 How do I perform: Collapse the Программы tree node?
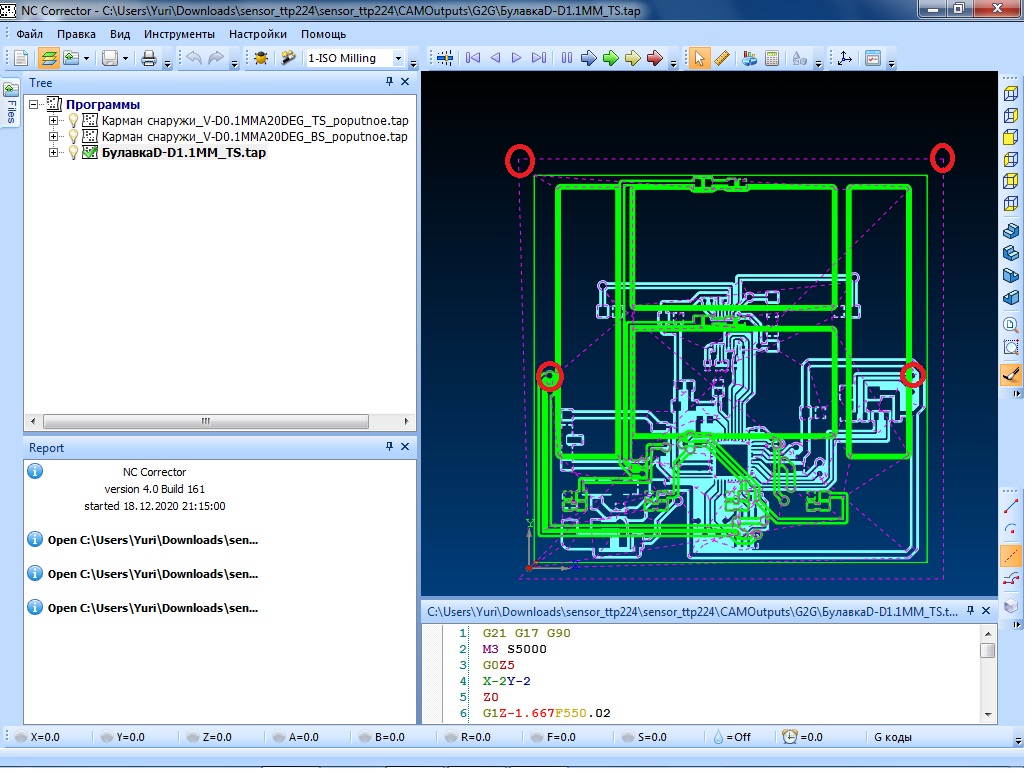point(35,104)
